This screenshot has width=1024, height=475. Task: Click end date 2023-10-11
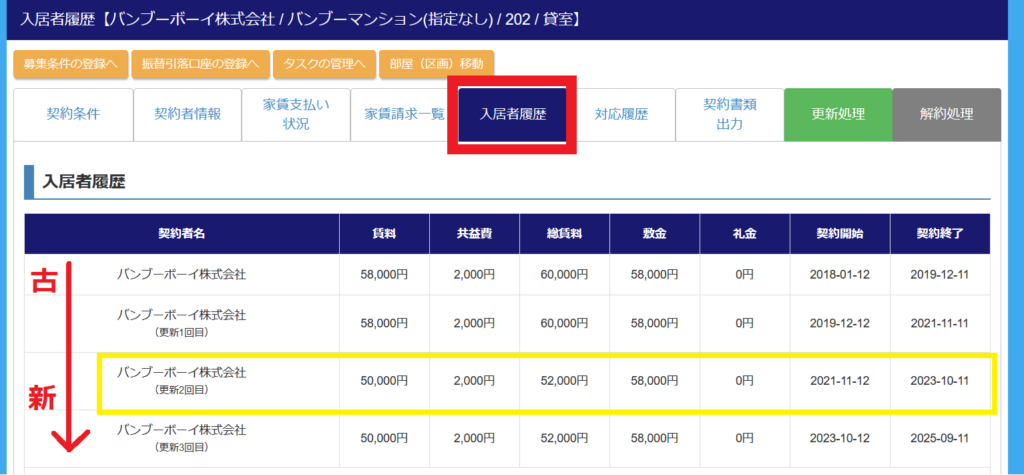940,380
